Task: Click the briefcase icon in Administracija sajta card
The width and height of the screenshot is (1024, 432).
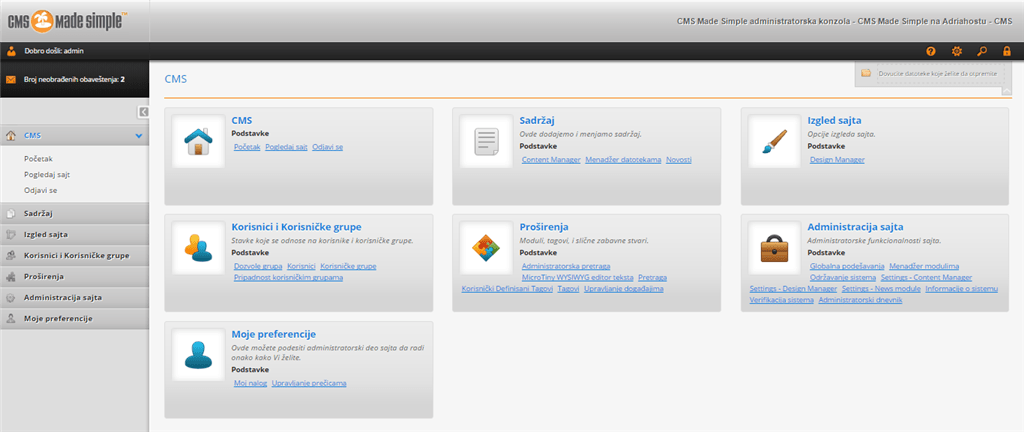Action: tap(774, 248)
